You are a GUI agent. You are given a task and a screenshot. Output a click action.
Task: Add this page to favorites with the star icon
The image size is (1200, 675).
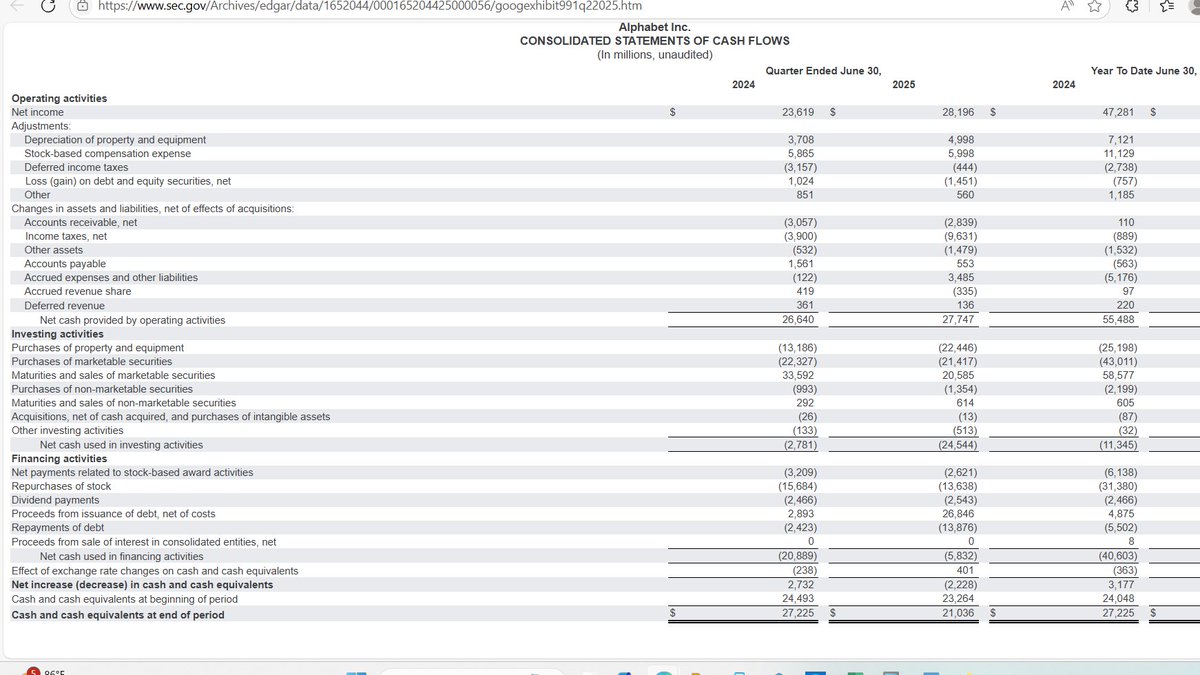pyautogui.click(x=1095, y=6)
